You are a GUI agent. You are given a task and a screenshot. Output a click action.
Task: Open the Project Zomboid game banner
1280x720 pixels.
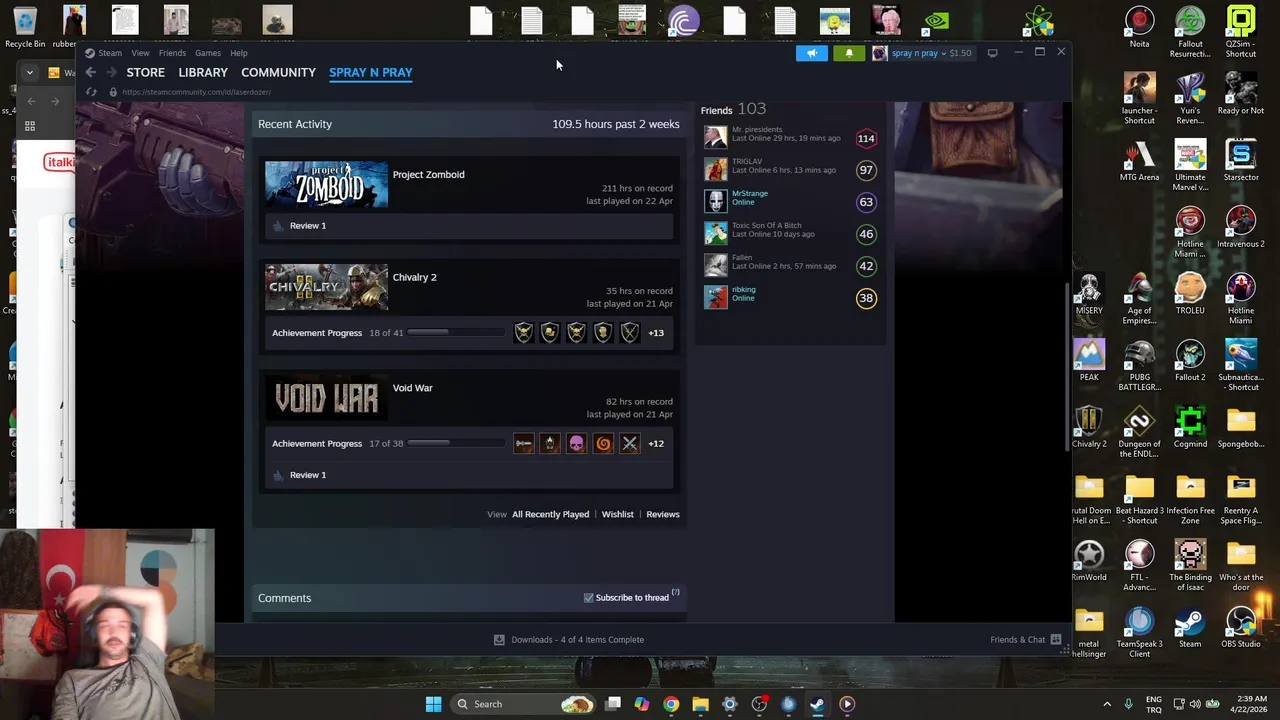[326, 185]
